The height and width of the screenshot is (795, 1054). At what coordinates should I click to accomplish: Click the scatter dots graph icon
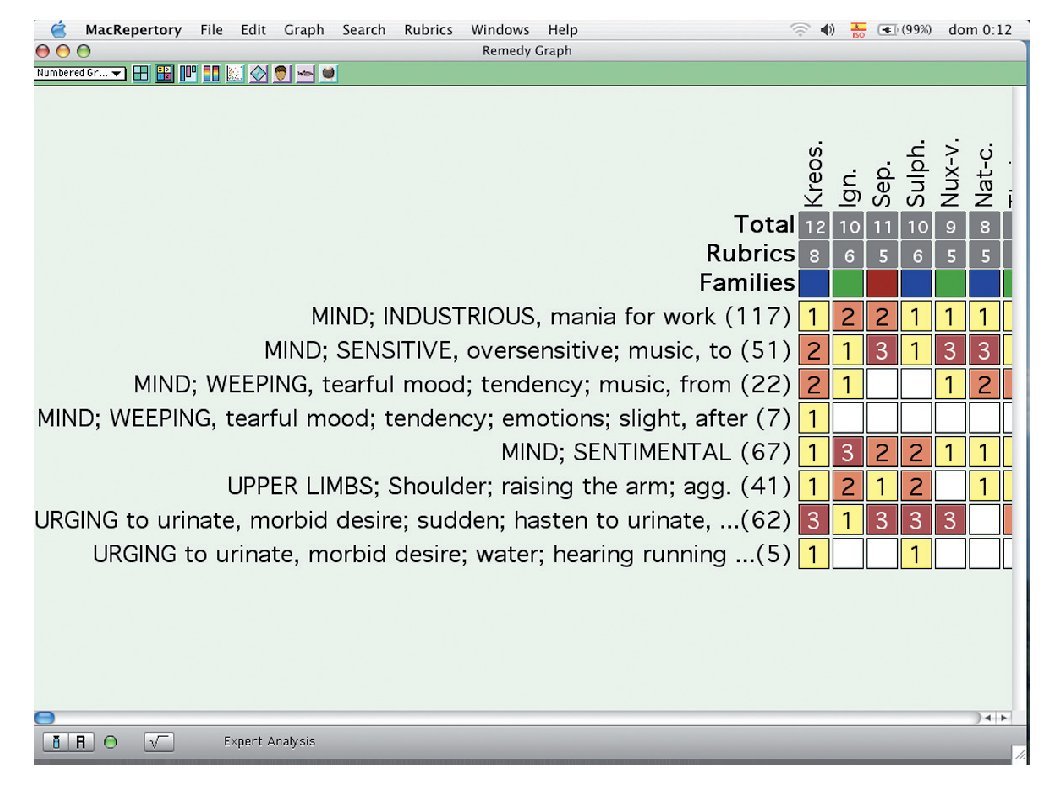click(234, 74)
